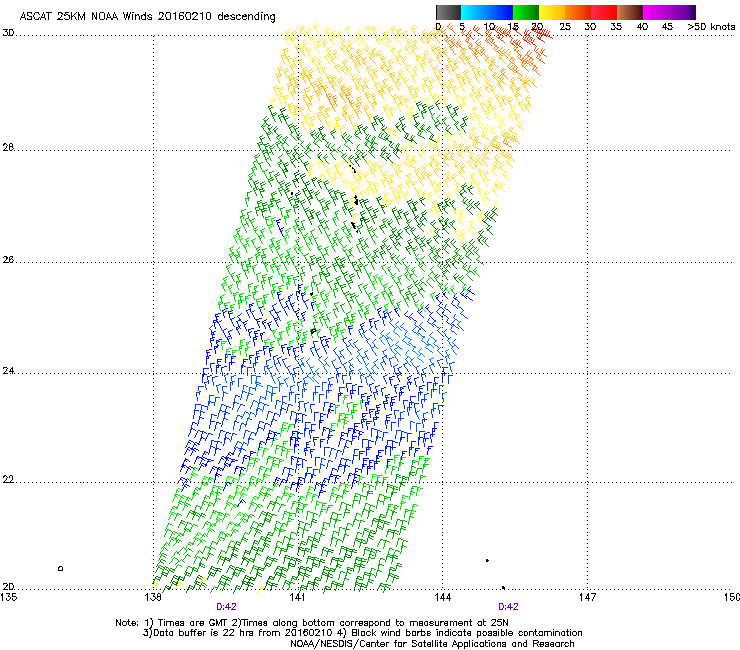Click the orange segment of the color scale
740x650 pixels.
(578, 12)
